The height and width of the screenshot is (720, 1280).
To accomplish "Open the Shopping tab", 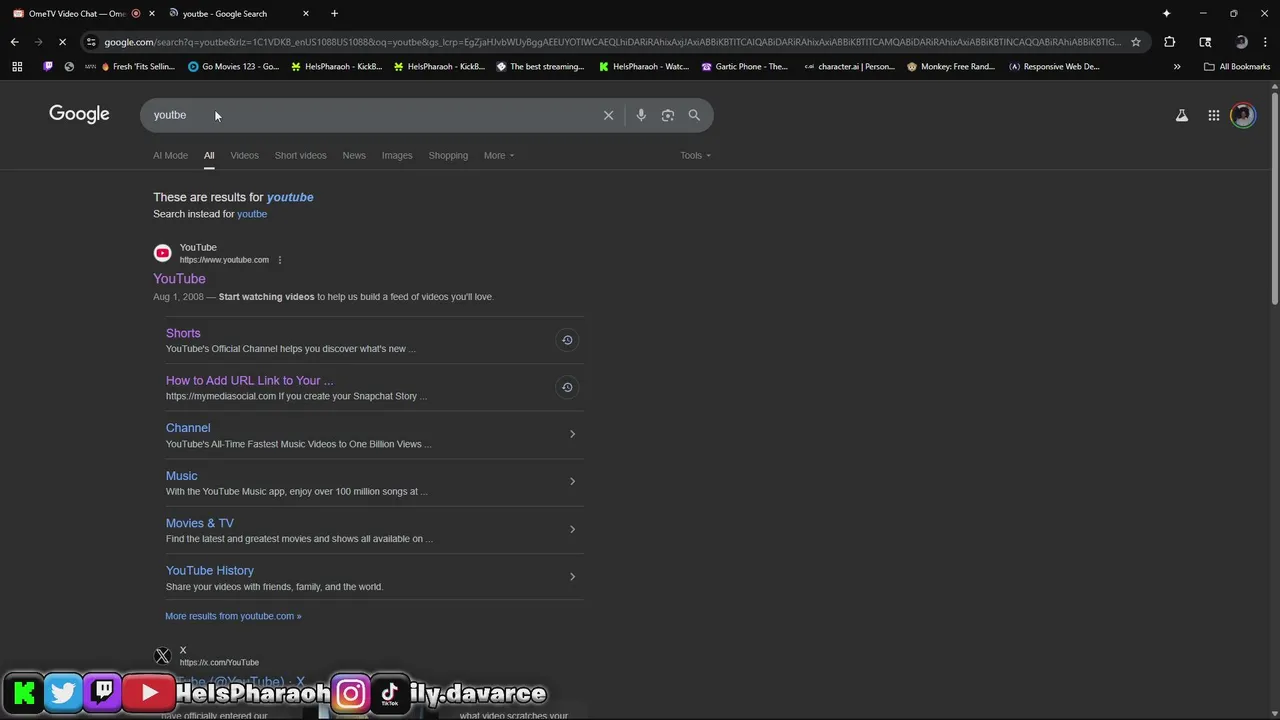I will [448, 155].
